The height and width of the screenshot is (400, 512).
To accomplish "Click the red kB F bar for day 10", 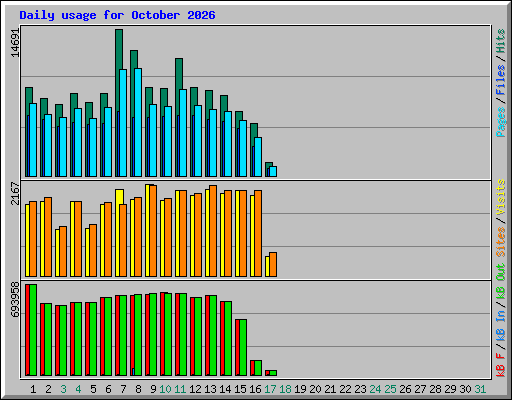I will pyautogui.click(x=162, y=334).
